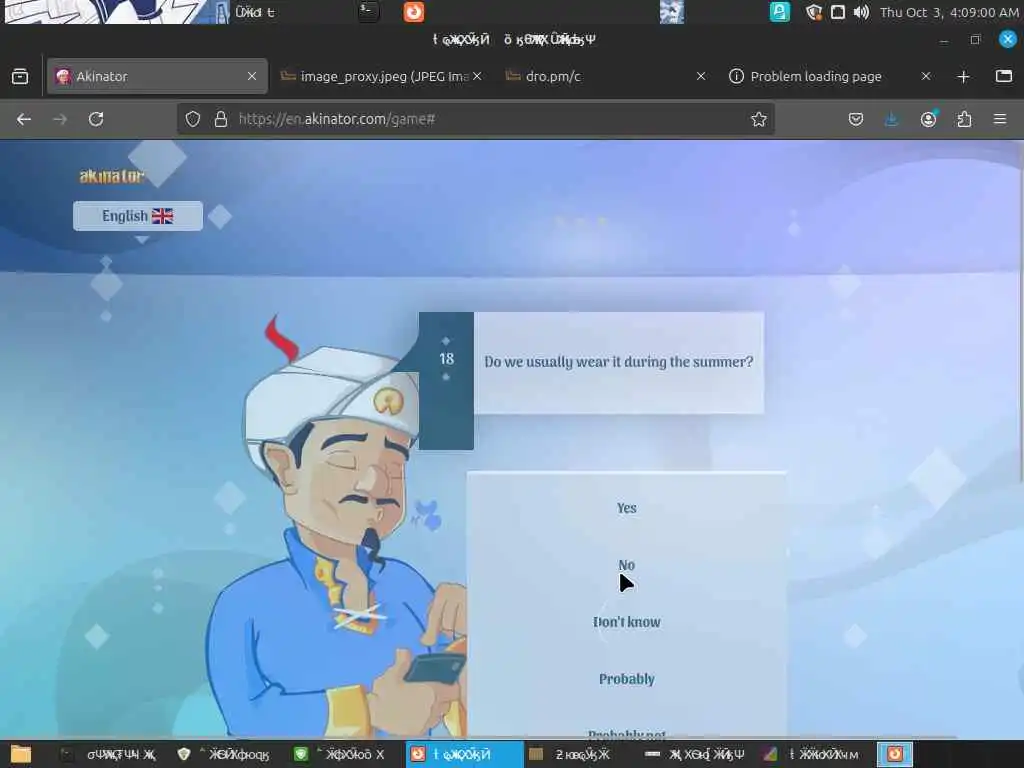Click the question number 18

tap(447, 359)
